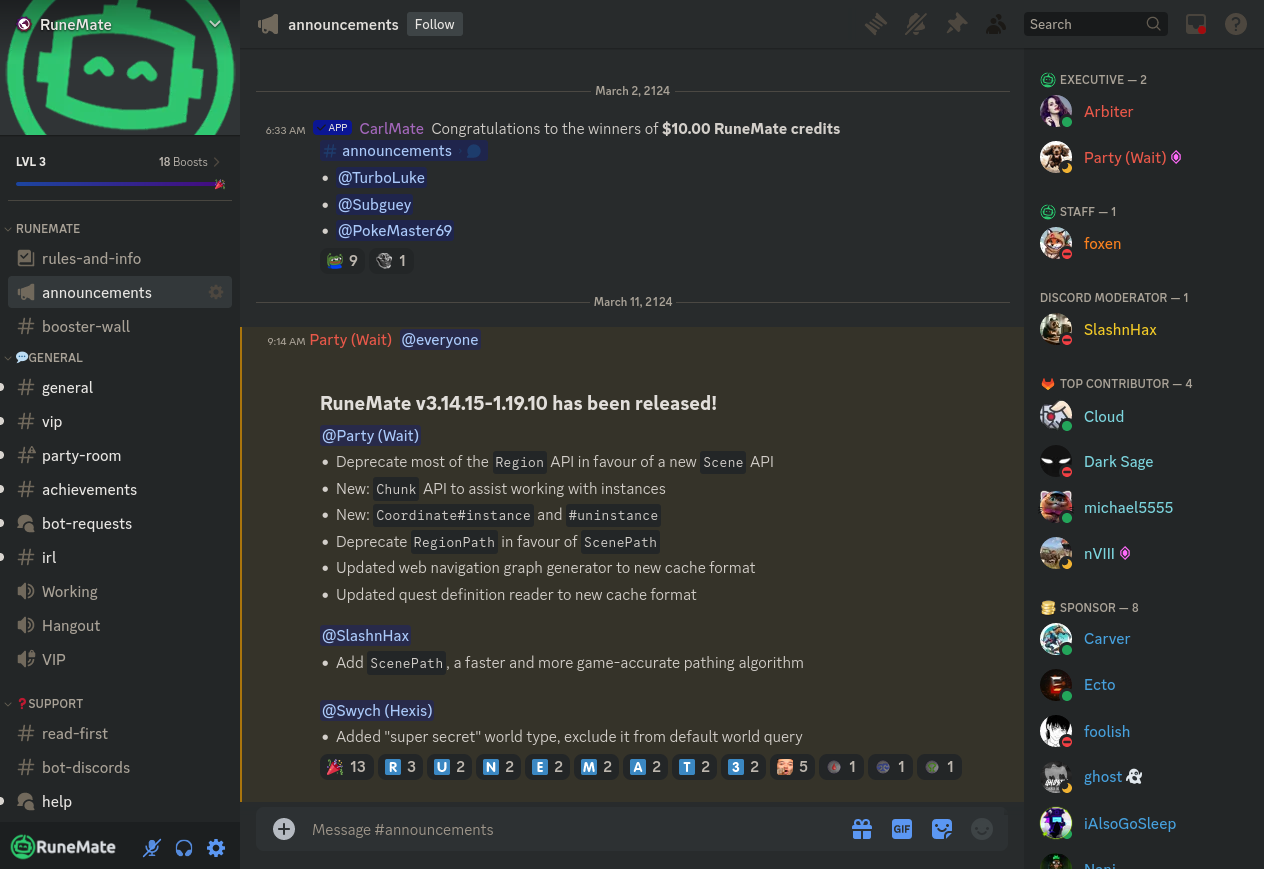Open the rules-and-info channel

coord(120,259)
